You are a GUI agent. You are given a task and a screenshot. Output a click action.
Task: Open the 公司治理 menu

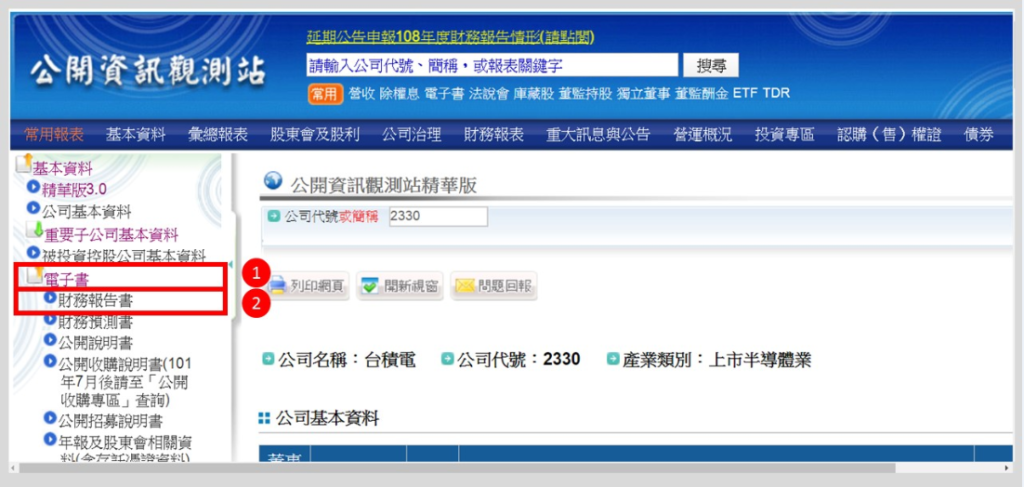tap(412, 135)
